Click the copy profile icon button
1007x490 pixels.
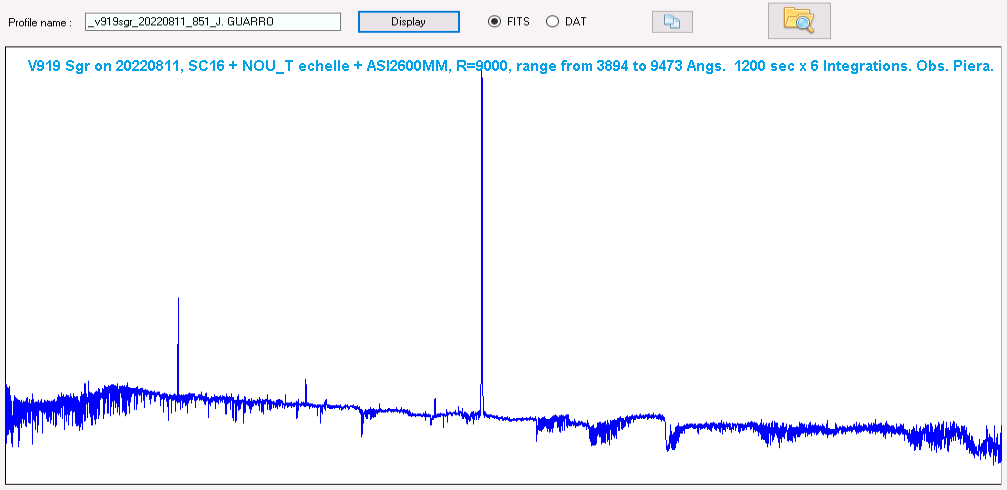tap(672, 22)
